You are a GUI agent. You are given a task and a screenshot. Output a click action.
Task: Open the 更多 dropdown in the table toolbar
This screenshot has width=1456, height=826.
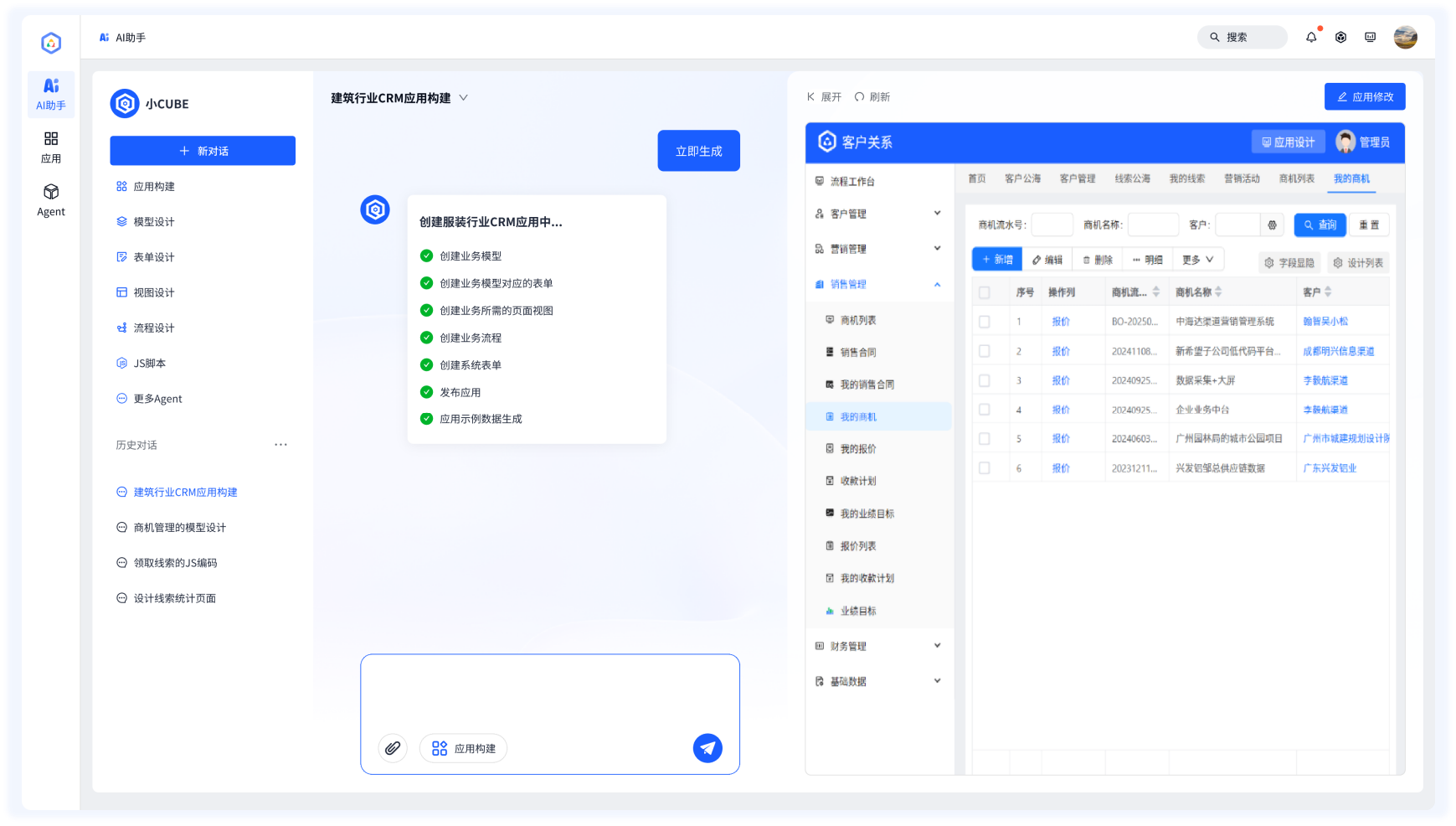(1197, 259)
